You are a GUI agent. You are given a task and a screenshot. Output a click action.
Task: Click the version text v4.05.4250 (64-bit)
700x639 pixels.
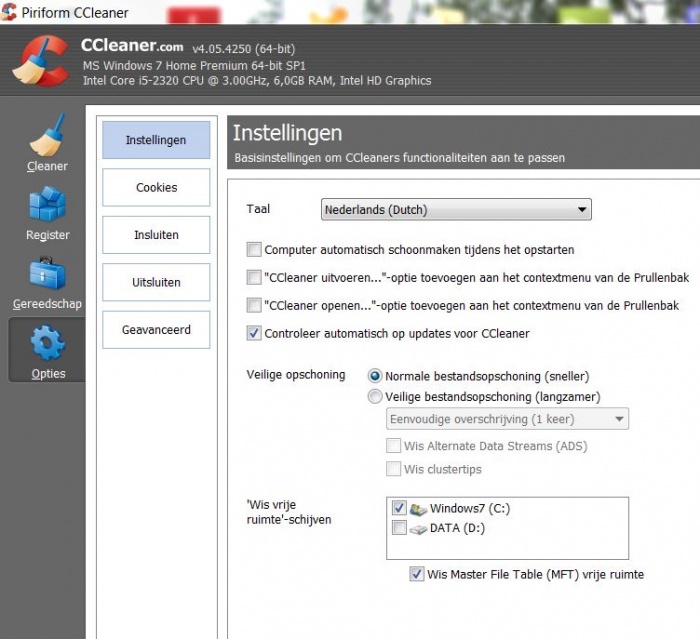coord(244,49)
